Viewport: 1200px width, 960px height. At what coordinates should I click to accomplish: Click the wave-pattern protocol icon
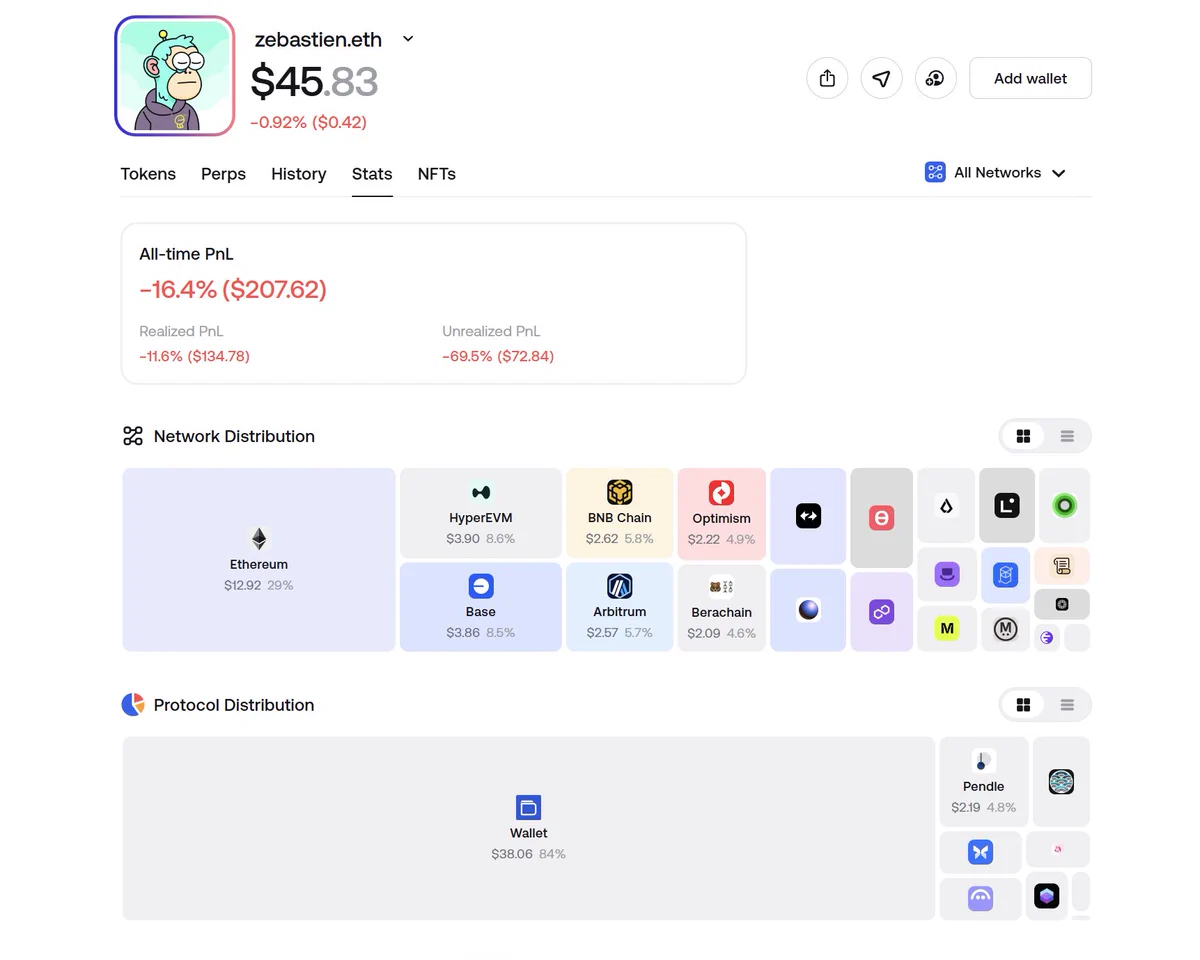(1061, 782)
